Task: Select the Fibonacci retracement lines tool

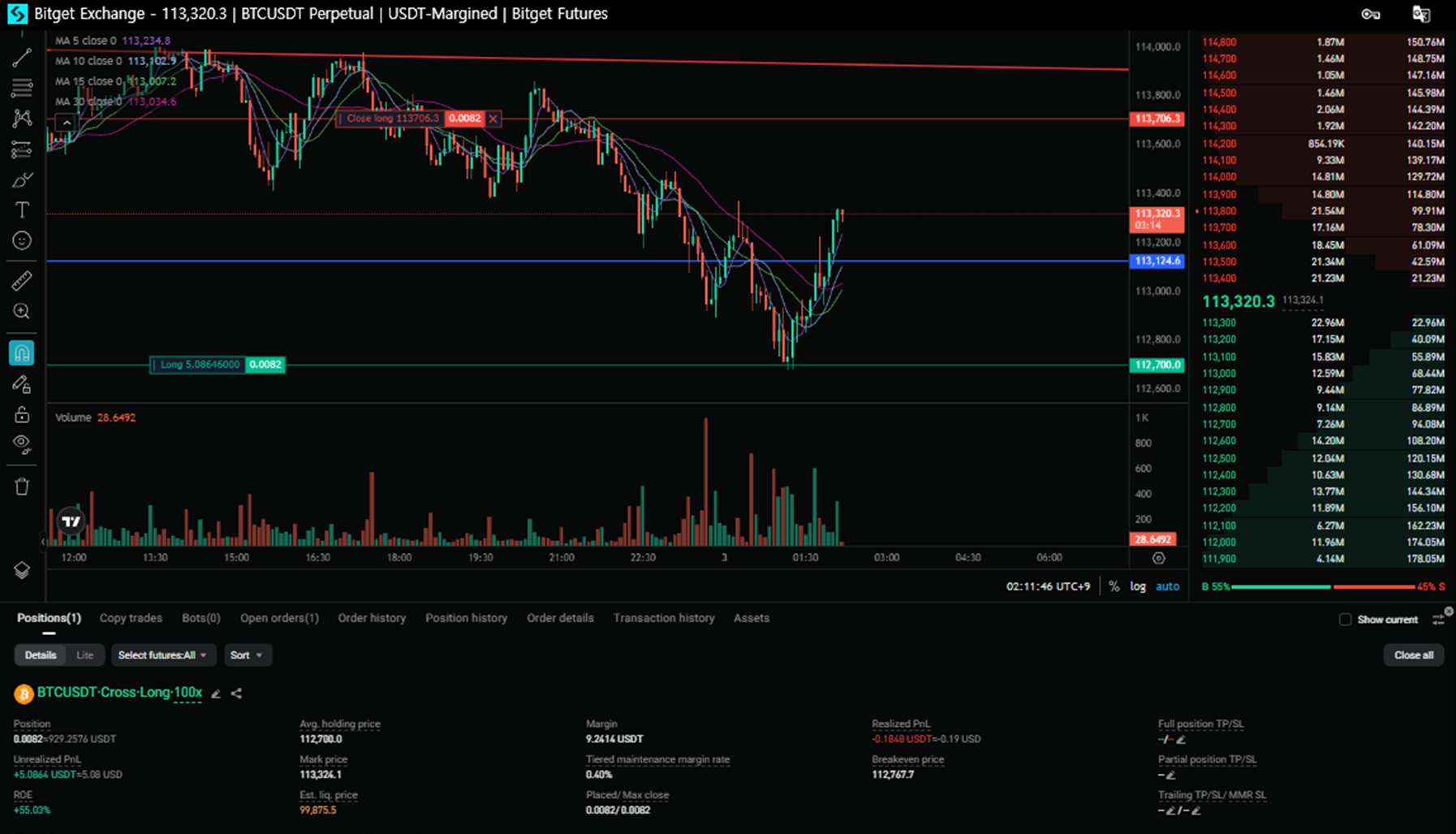Action: pos(22,88)
